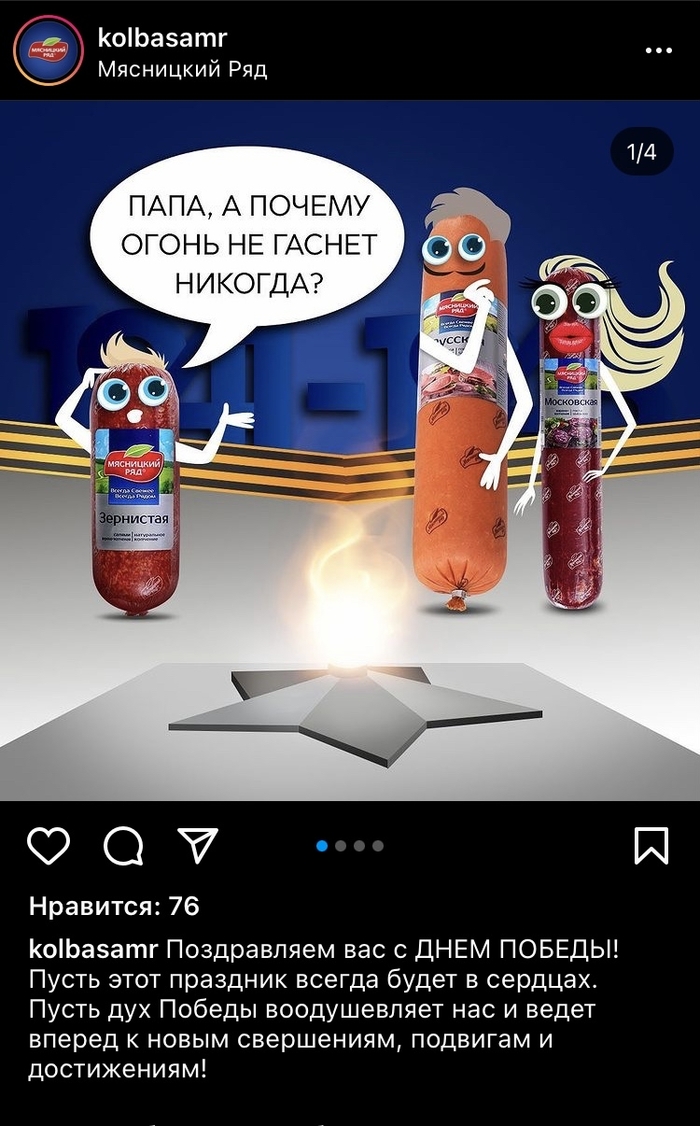Viewport: 700px width, 1126px height.
Task: View likes list via Нравится: 76
Action: pos(114,906)
